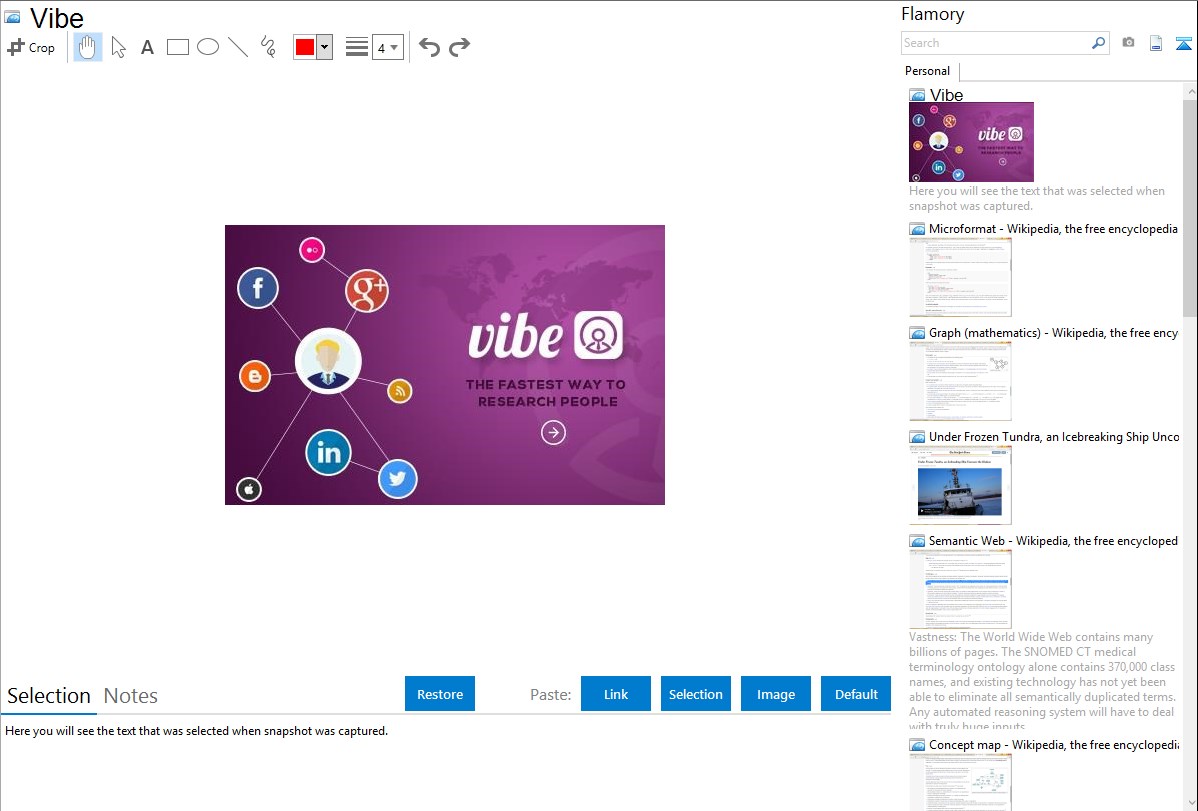Open the Concept map snapshot thumbnail
1198x811 pixels.
click(960, 782)
